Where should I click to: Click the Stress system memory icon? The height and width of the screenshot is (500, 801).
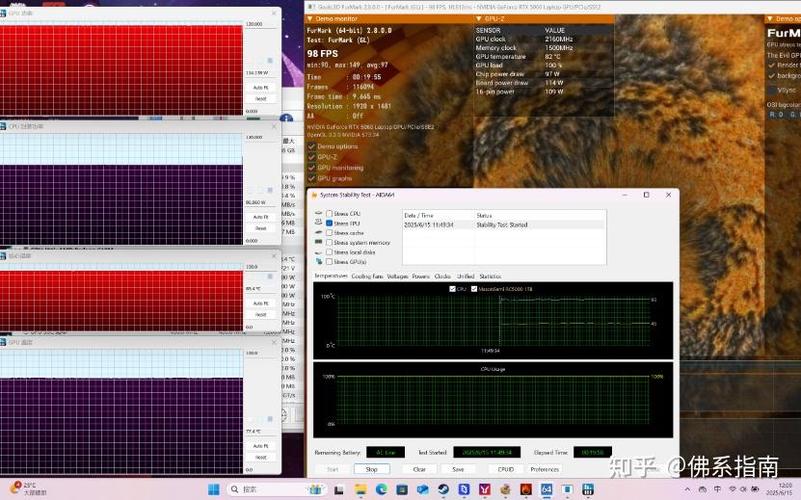(319, 242)
